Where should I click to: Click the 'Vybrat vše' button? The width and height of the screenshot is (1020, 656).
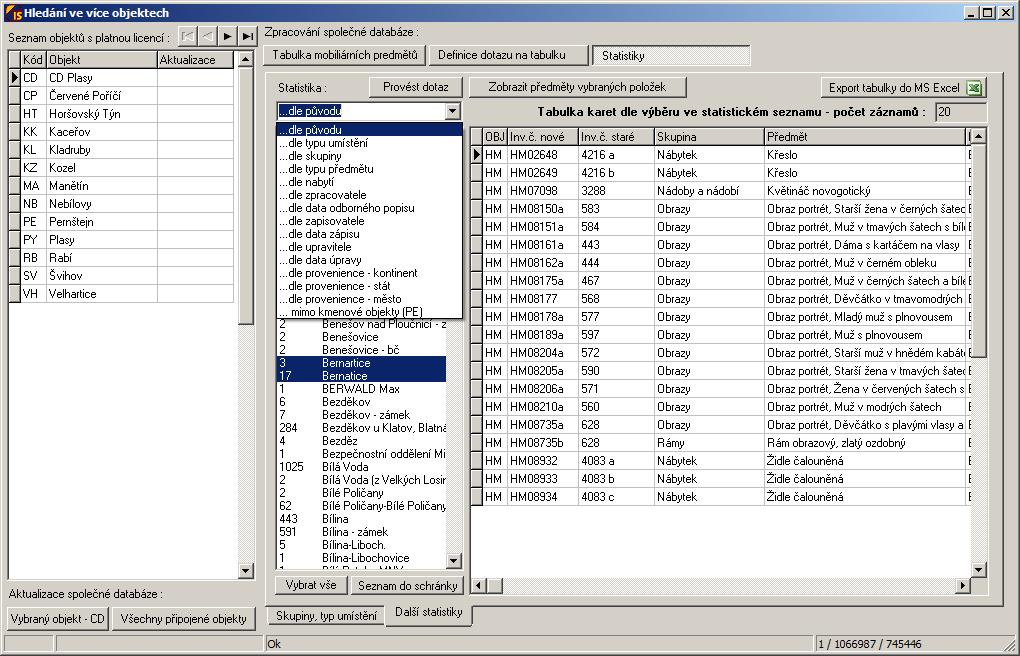point(311,585)
